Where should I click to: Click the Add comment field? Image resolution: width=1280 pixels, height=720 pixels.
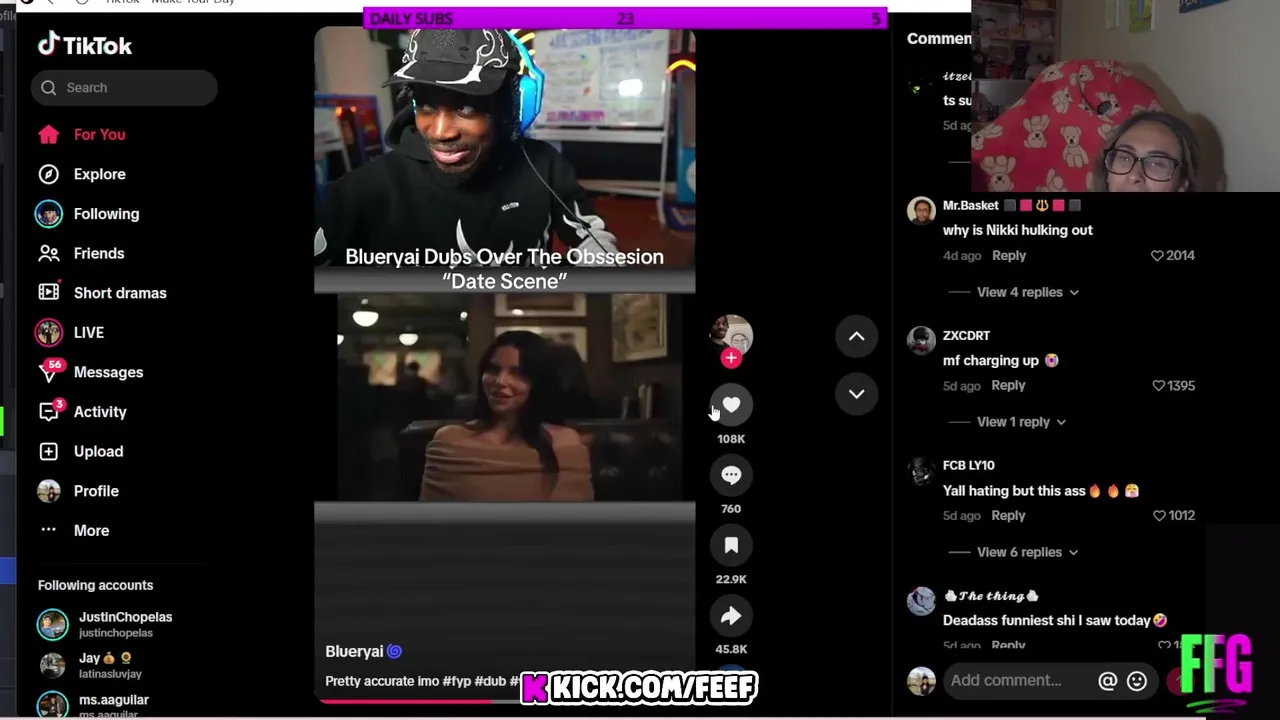click(x=1020, y=681)
